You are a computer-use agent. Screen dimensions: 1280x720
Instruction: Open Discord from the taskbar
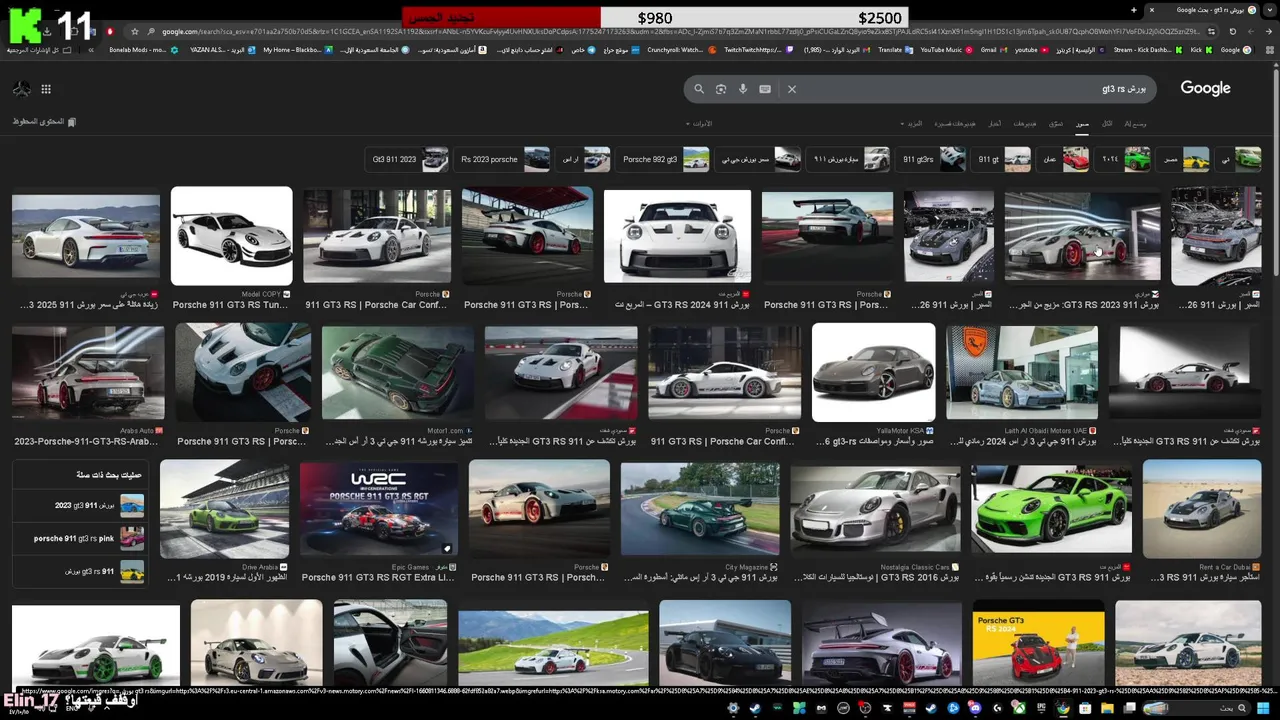[x=975, y=708]
